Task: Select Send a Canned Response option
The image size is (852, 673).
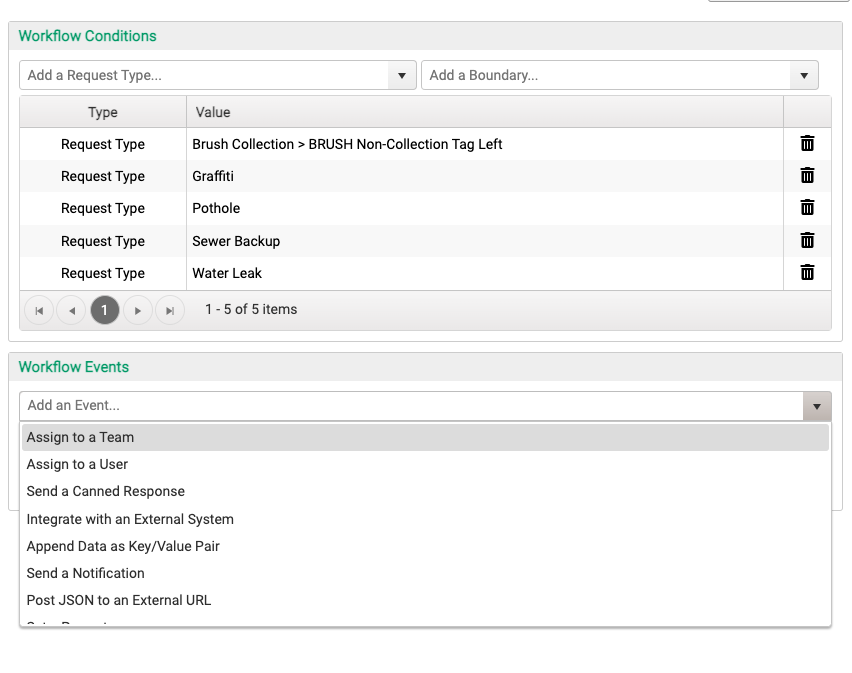Action: point(425,492)
